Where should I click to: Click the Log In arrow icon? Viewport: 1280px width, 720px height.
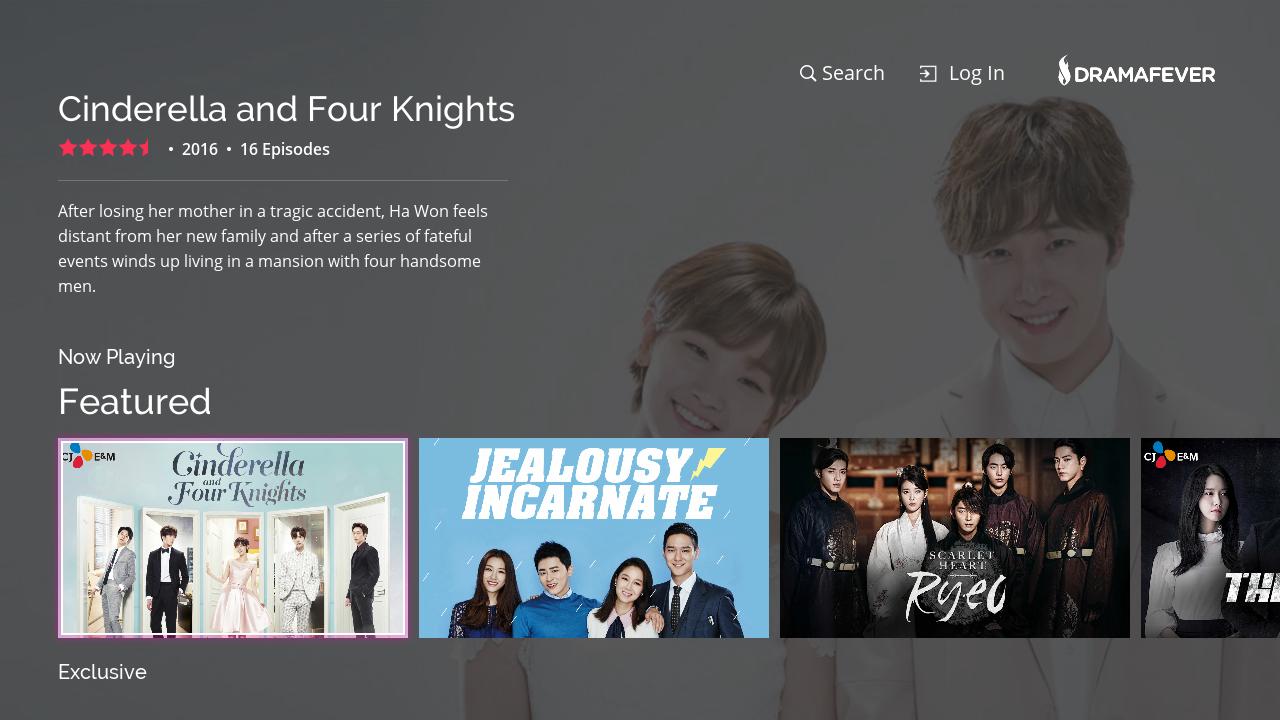928,74
